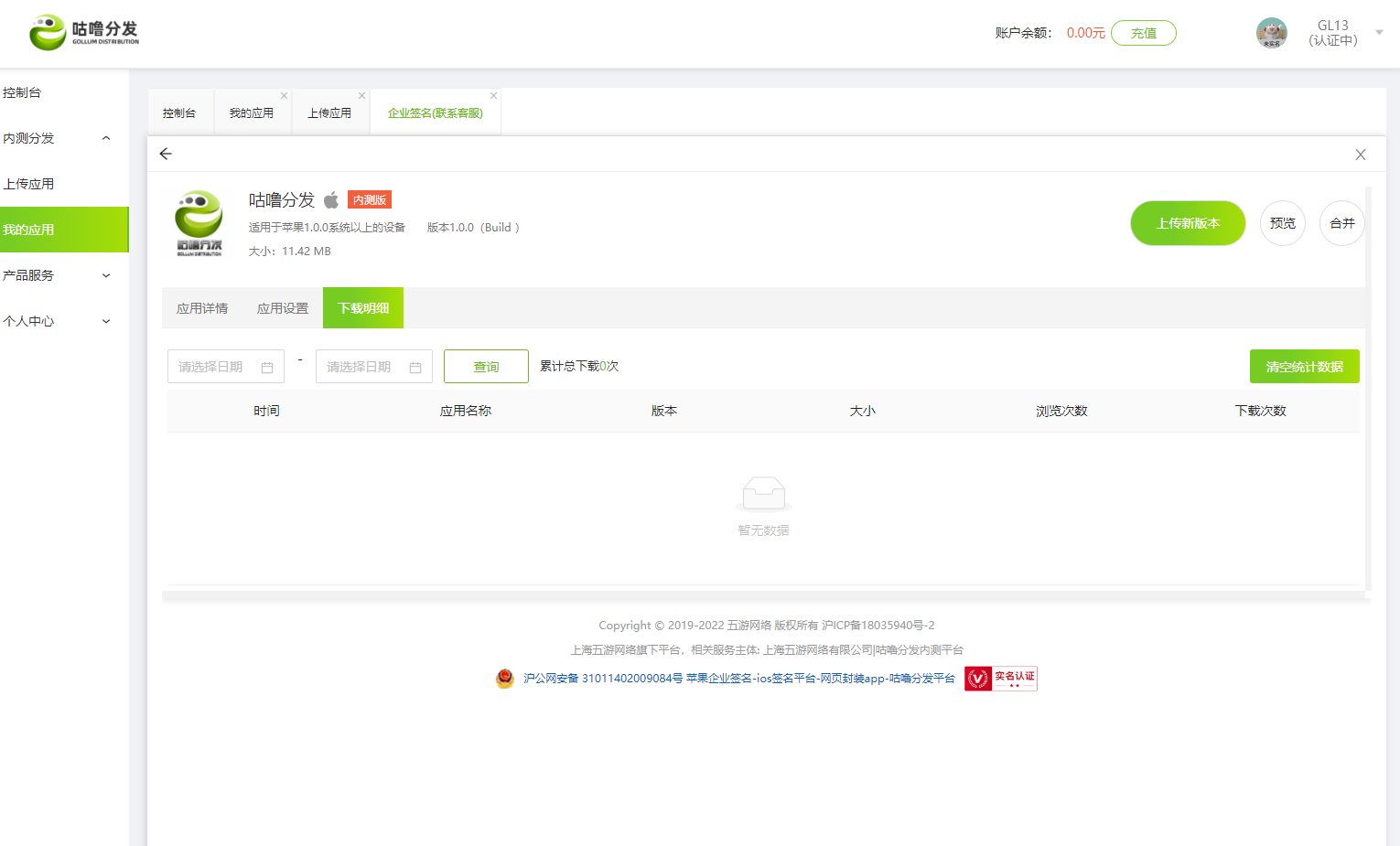Image resolution: width=1400 pixels, height=846 pixels.
Task: Go back with the left arrow icon
Action: pyautogui.click(x=166, y=154)
